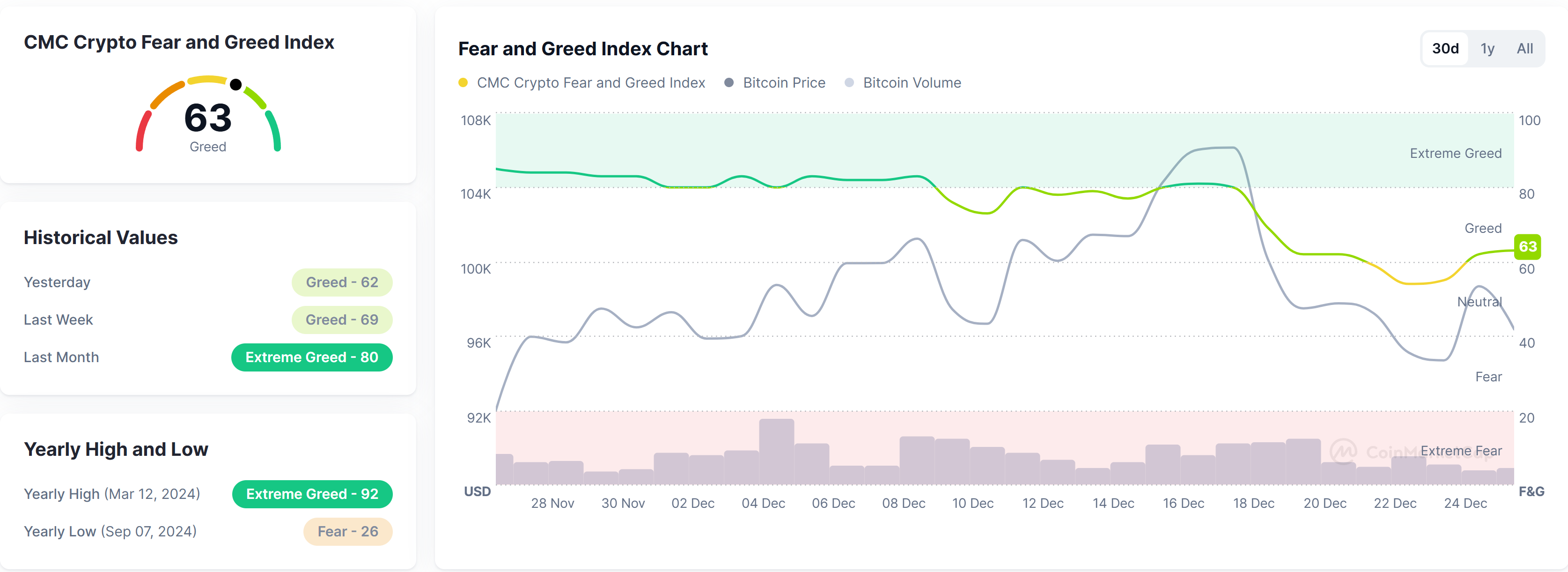
Task: Toggle Bitcoin Price series in legend
Action: pos(783,83)
